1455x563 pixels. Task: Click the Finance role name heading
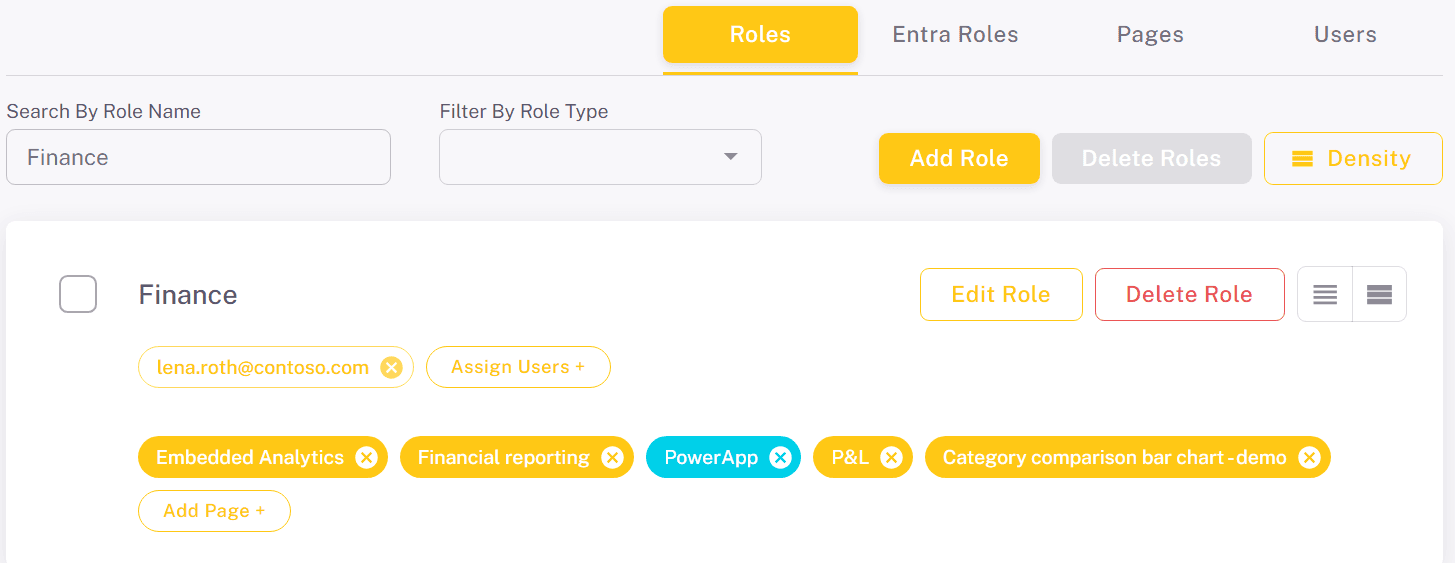click(188, 295)
